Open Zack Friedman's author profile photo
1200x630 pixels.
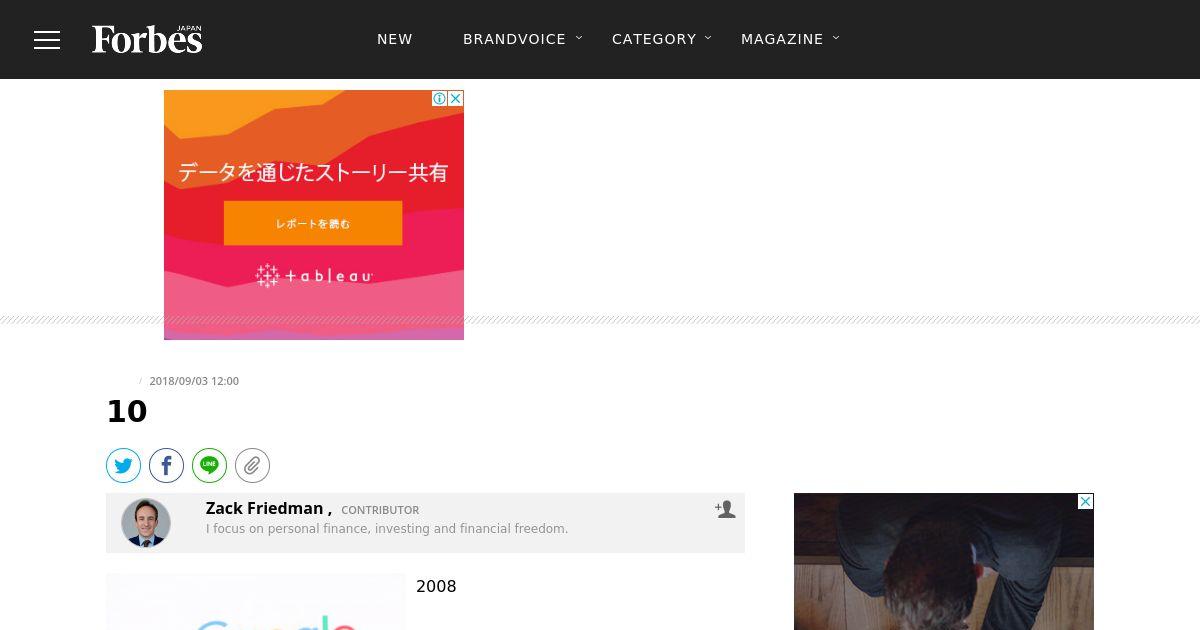(x=146, y=522)
